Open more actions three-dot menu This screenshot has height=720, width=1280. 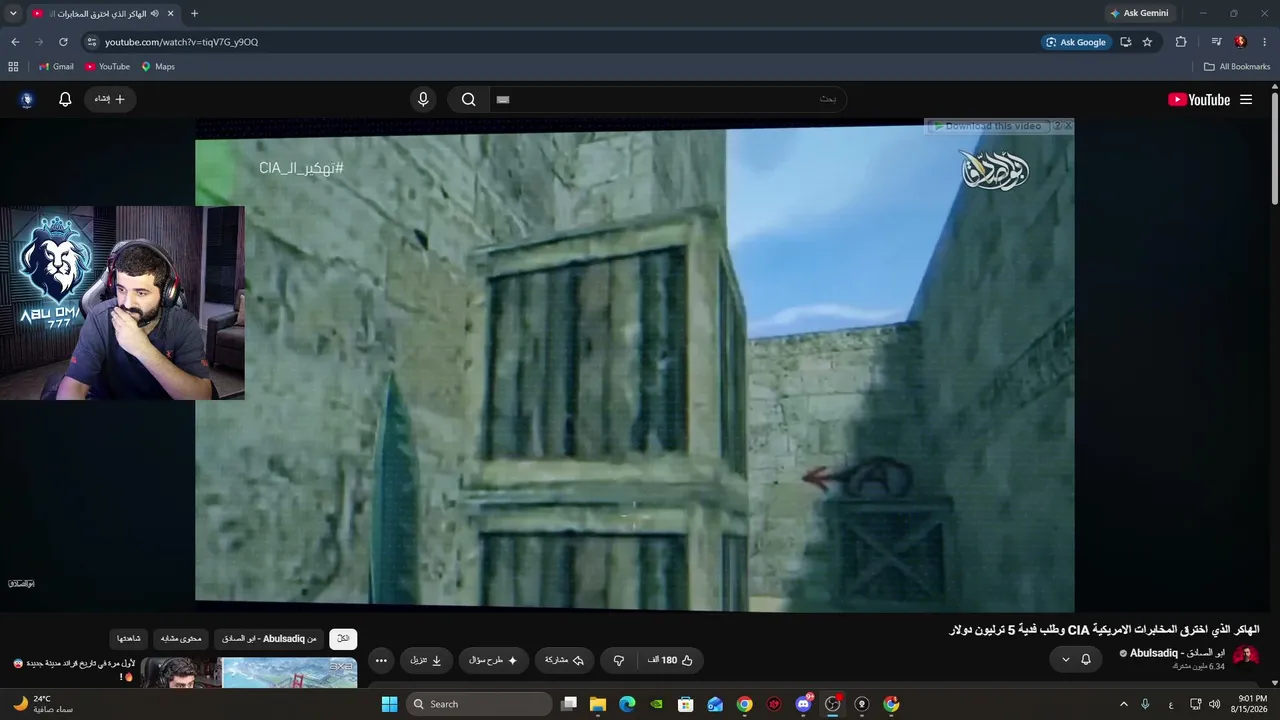[381, 660]
